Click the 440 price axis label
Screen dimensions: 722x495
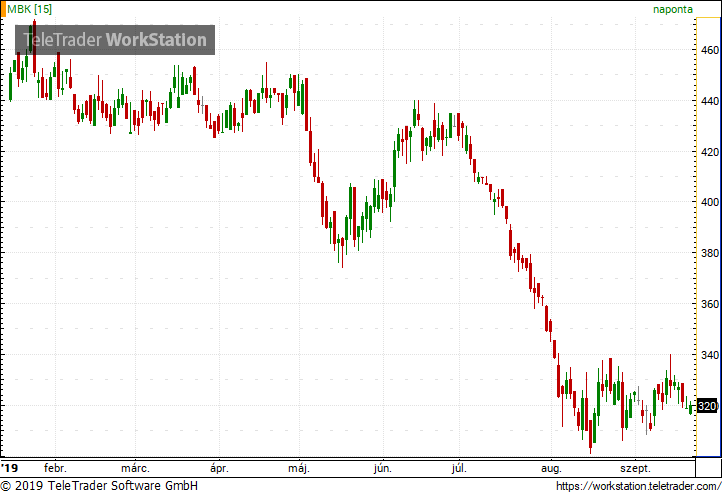[710, 101]
